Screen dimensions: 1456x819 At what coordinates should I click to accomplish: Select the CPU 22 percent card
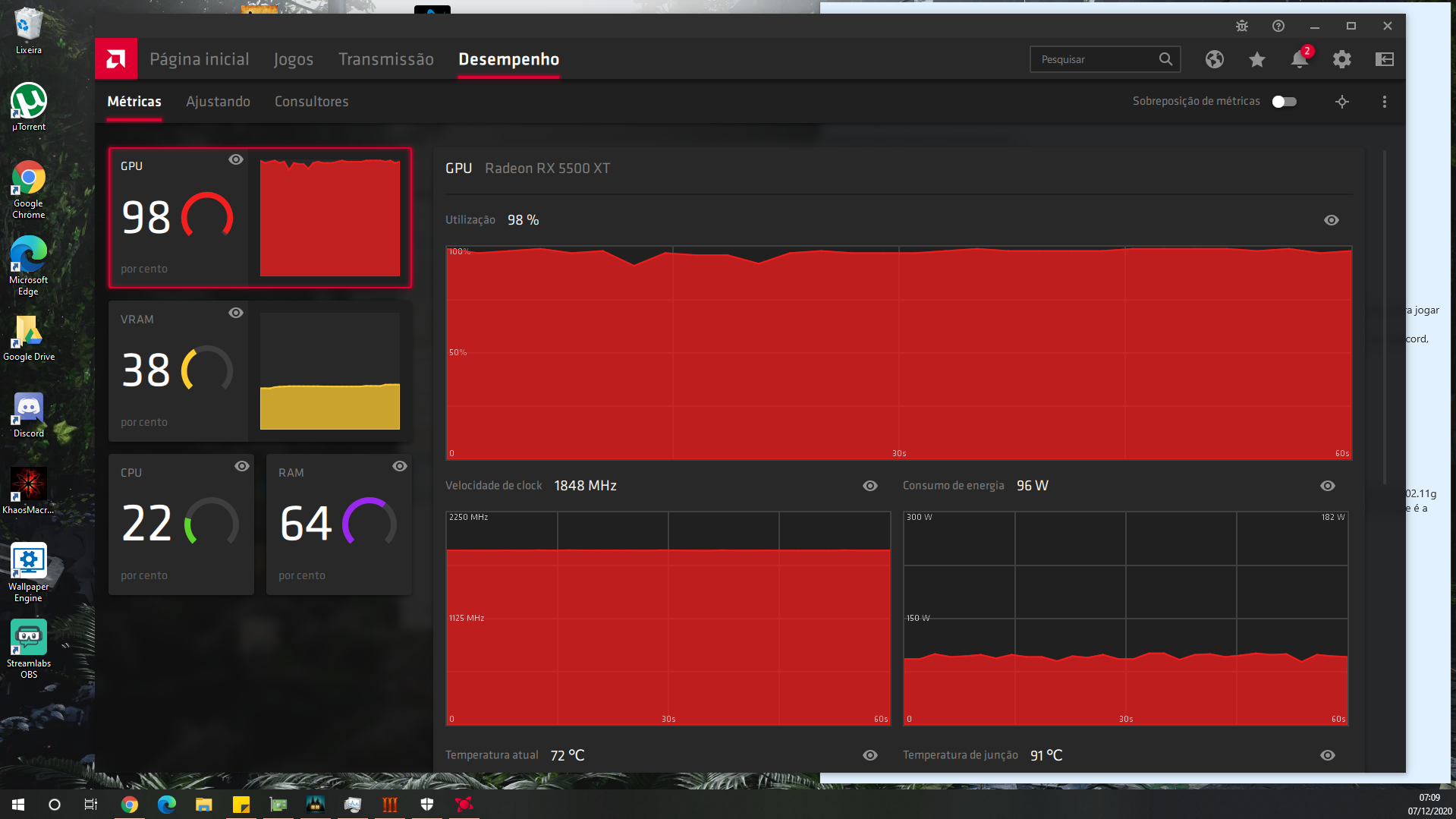[x=181, y=524]
